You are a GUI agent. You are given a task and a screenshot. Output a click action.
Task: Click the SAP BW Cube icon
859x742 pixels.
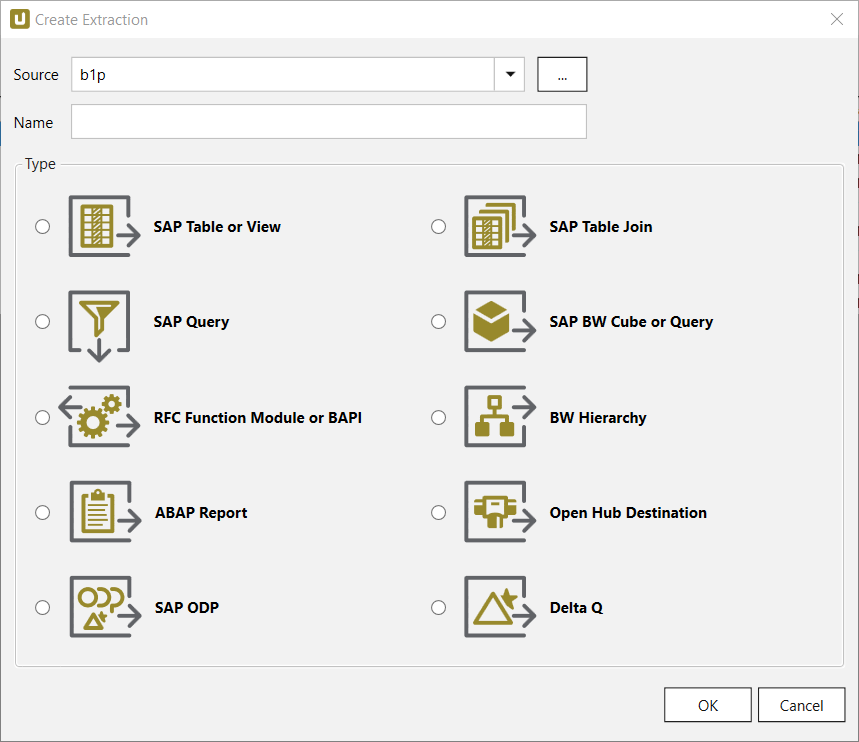(500, 321)
